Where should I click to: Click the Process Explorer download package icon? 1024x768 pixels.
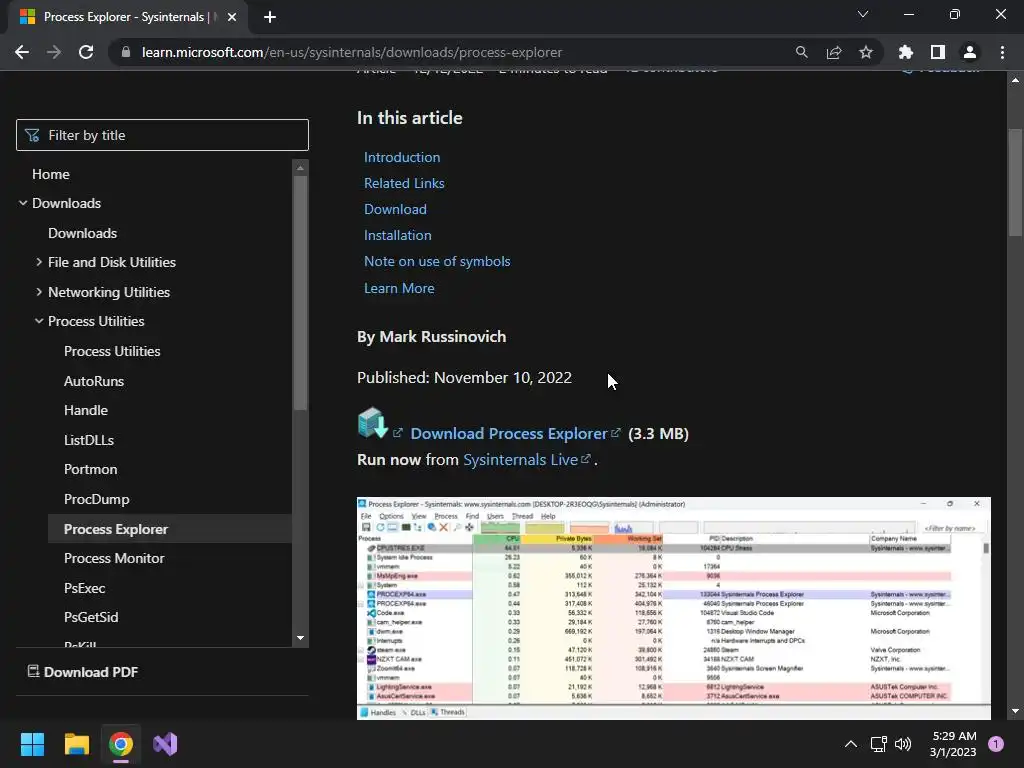[x=373, y=423]
